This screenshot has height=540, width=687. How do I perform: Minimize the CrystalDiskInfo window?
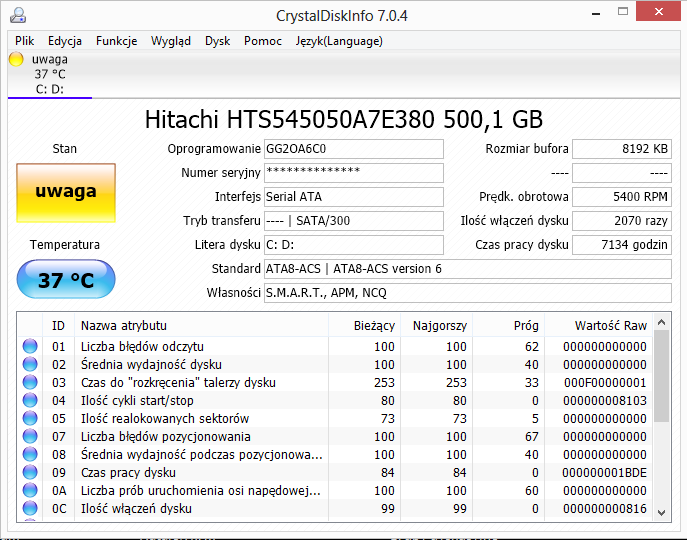point(596,13)
